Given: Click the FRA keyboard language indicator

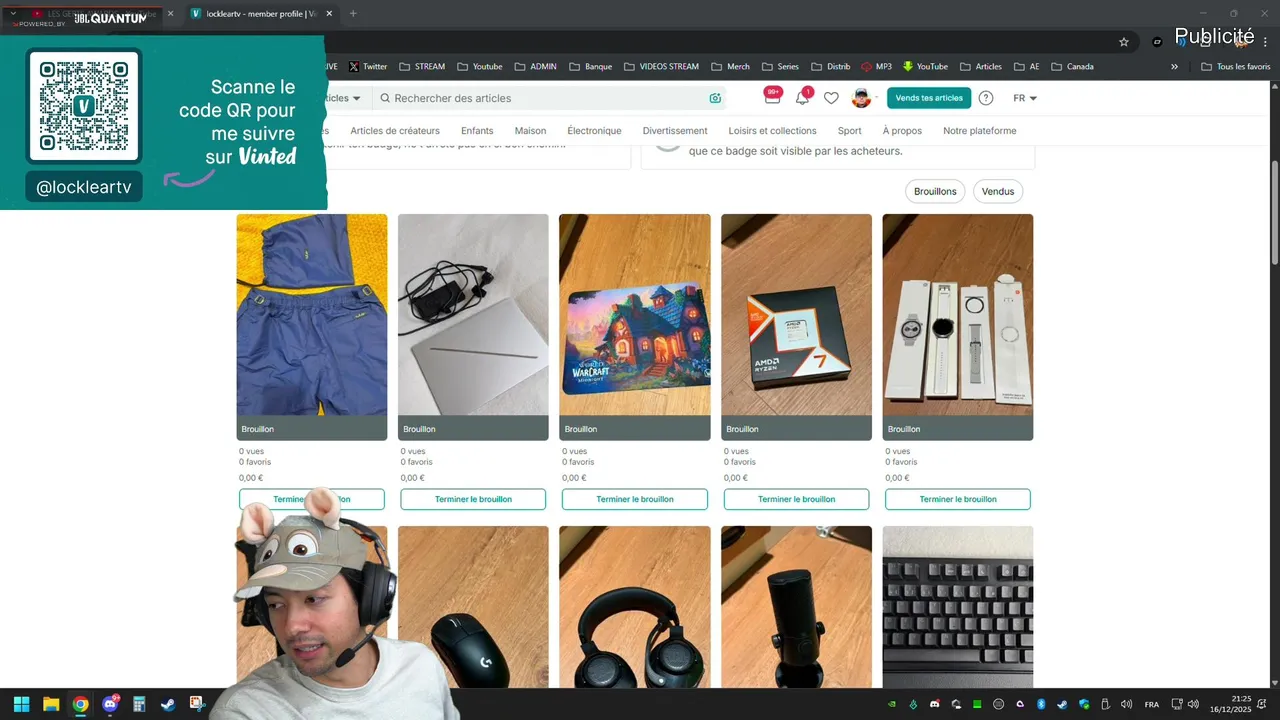Looking at the screenshot, I should coord(1152,704).
